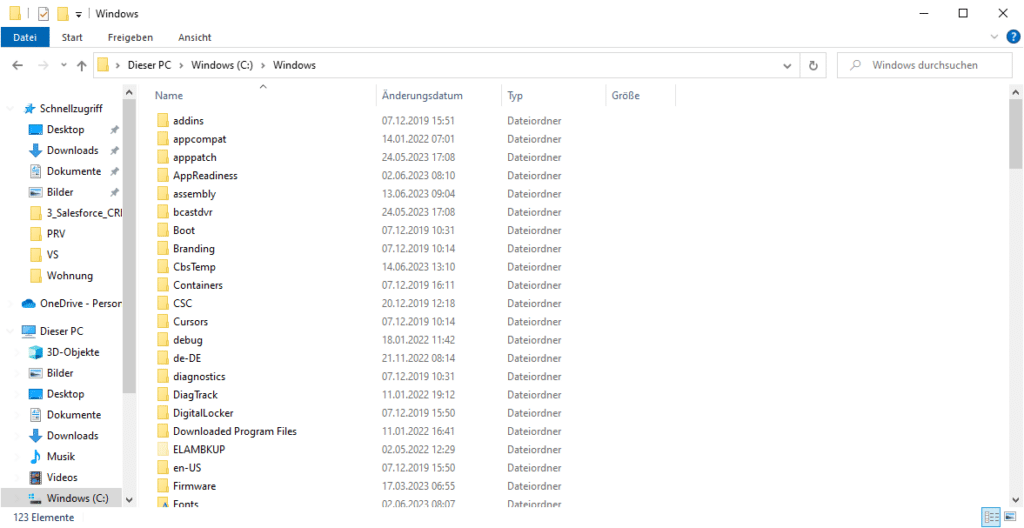Select the 'Downloaded Program Files' folder name
Viewport: 1024px width, 528px height.
[x=234, y=431]
